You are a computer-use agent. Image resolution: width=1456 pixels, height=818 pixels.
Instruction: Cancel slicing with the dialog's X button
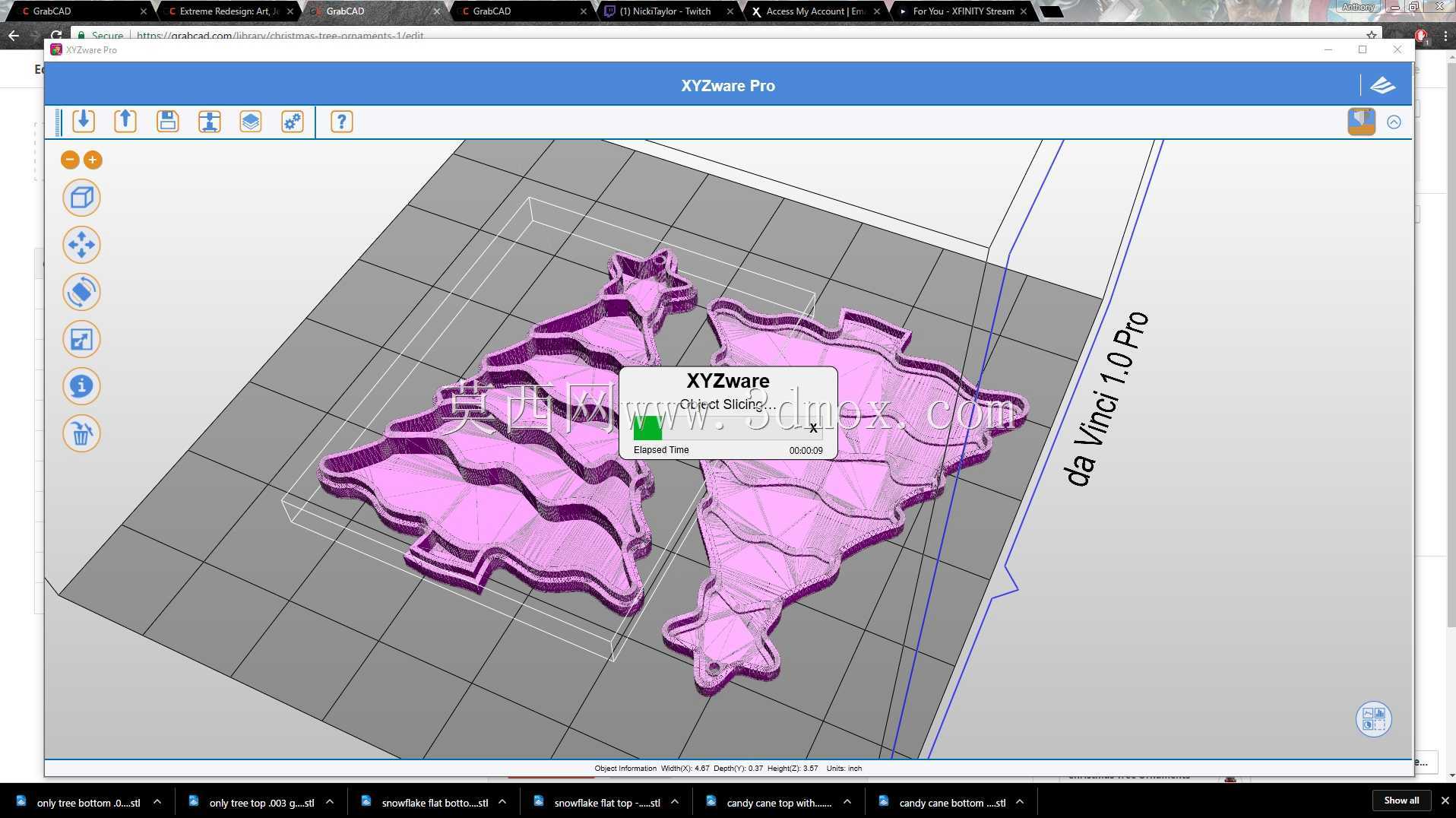pyautogui.click(x=813, y=428)
